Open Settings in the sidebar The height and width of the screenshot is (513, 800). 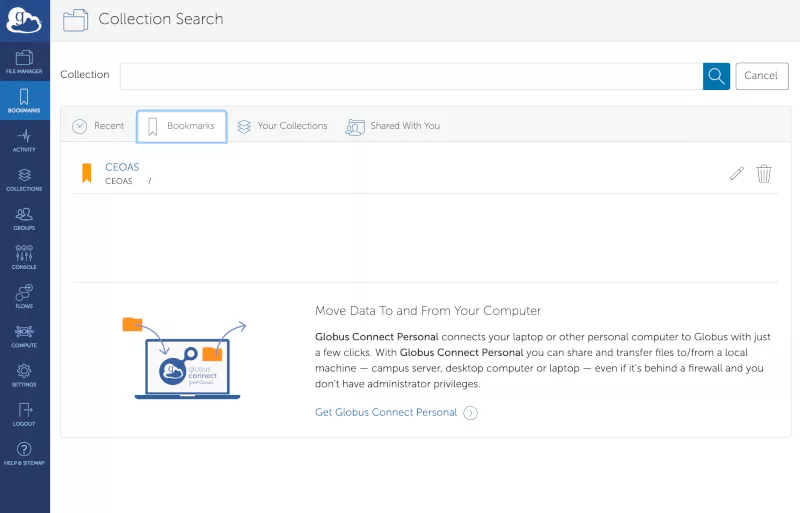point(24,375)
